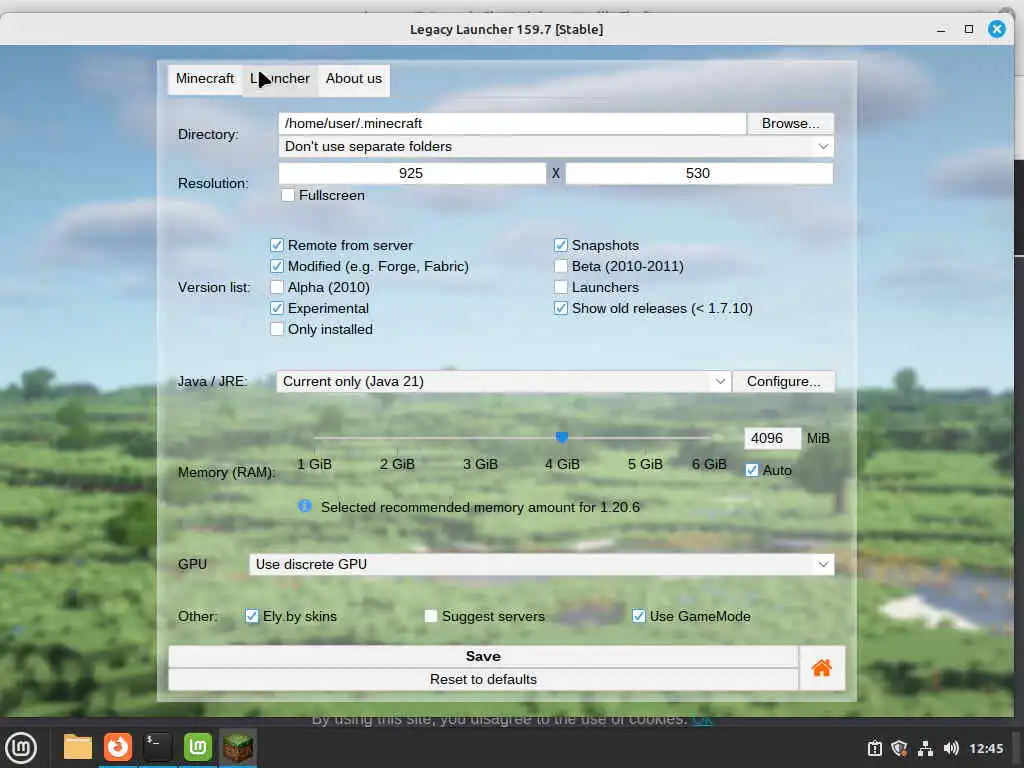The image size is (1024, 768).
Task: Uncheck Show old releases (< 1.7.10)
Action: [560, 308]
